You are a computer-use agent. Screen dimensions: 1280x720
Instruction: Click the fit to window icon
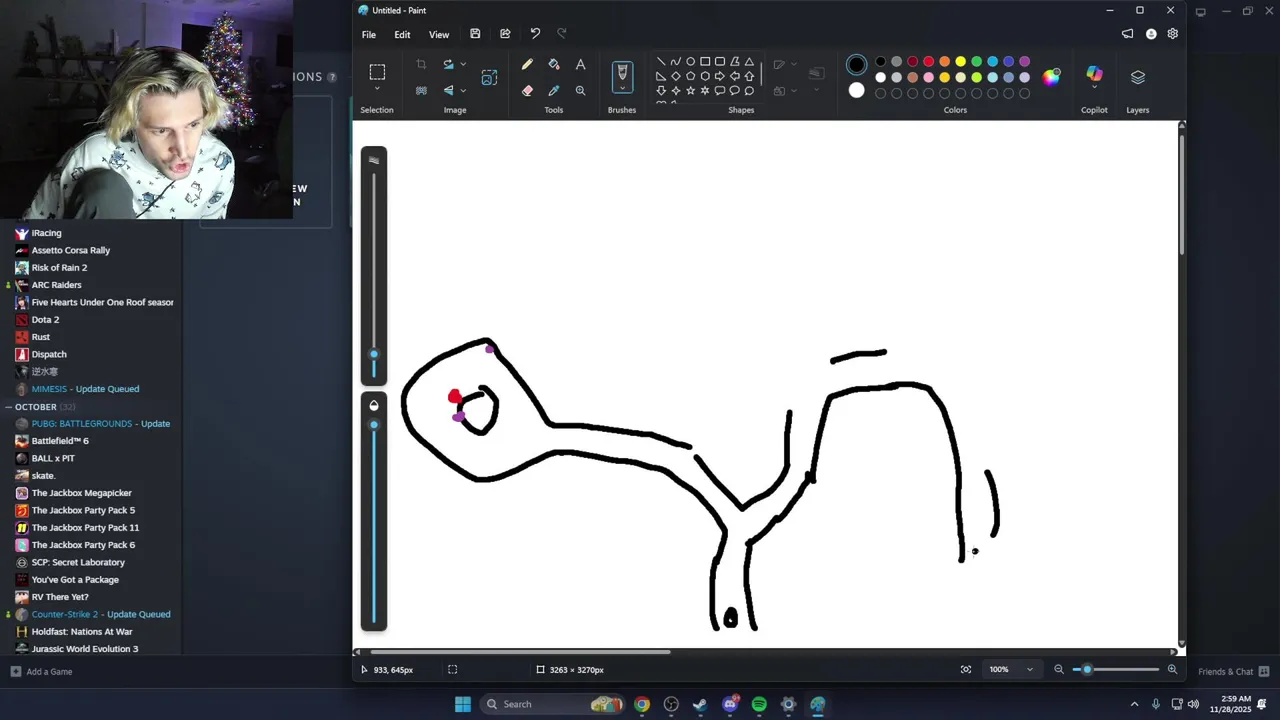[x=966, y=670]
